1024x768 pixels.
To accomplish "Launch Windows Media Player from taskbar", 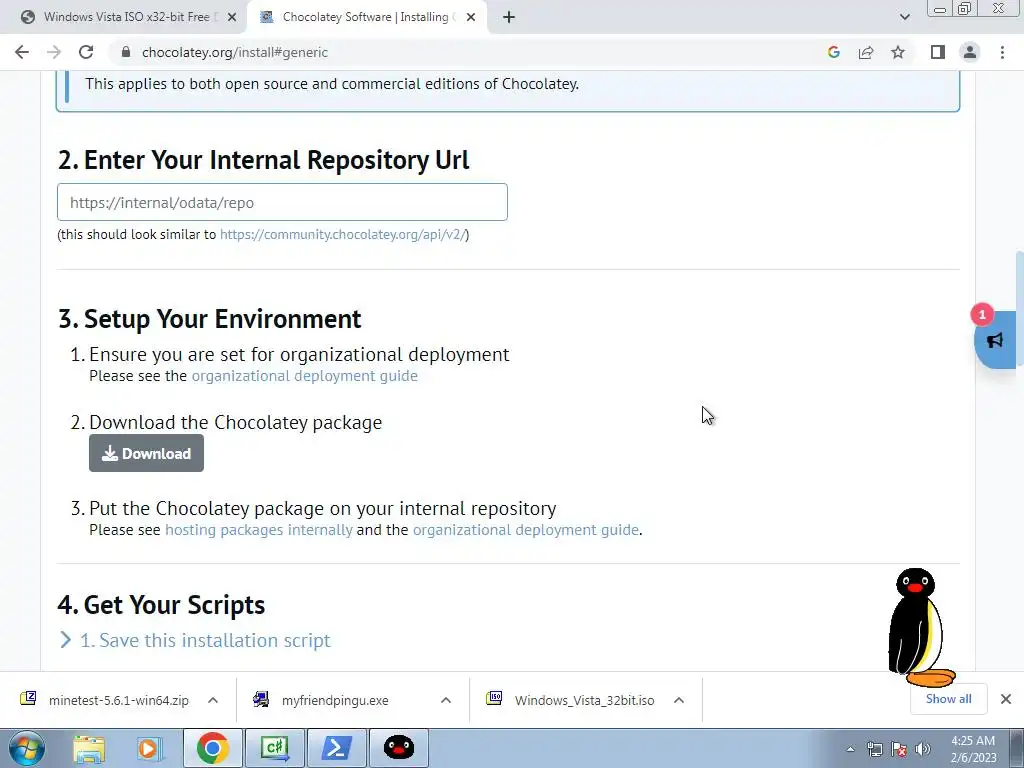I will (x=149, y=748).
